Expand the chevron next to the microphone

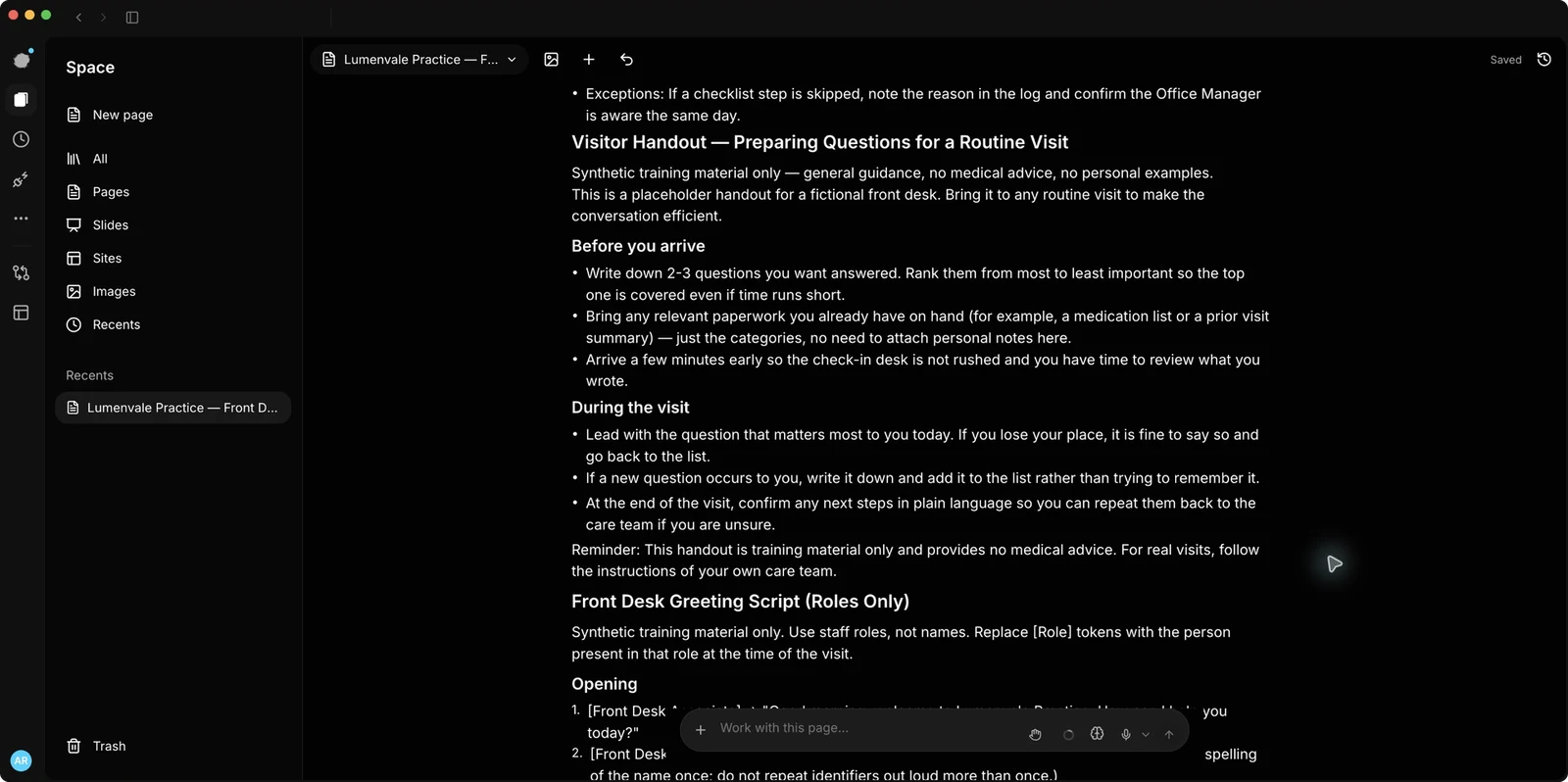tap(1146, 734)
